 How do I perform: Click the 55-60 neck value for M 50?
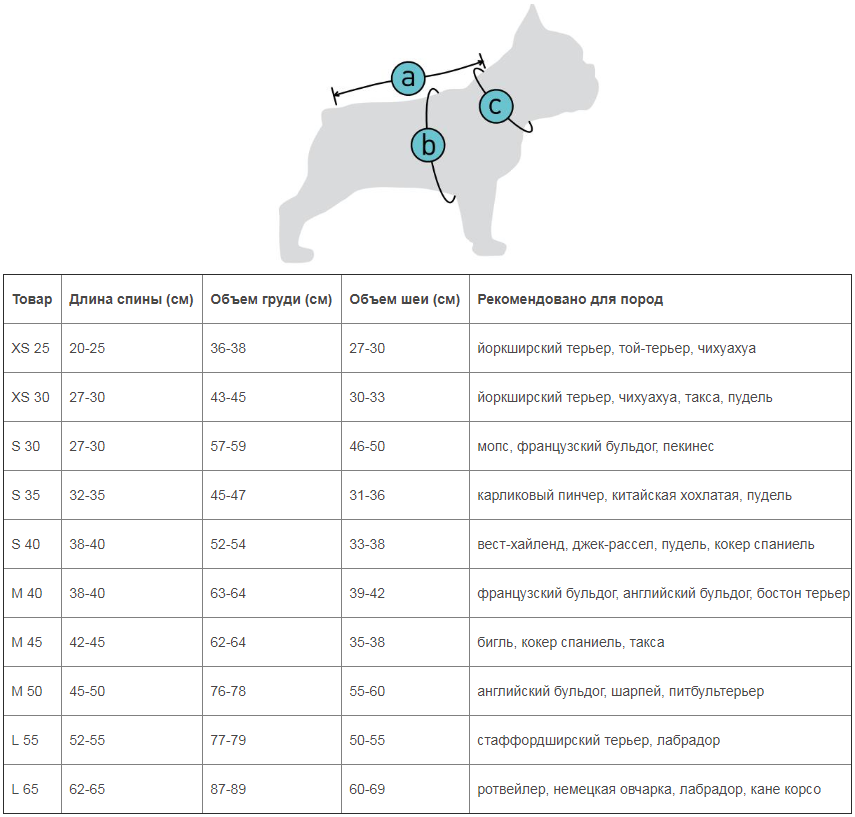367,692
